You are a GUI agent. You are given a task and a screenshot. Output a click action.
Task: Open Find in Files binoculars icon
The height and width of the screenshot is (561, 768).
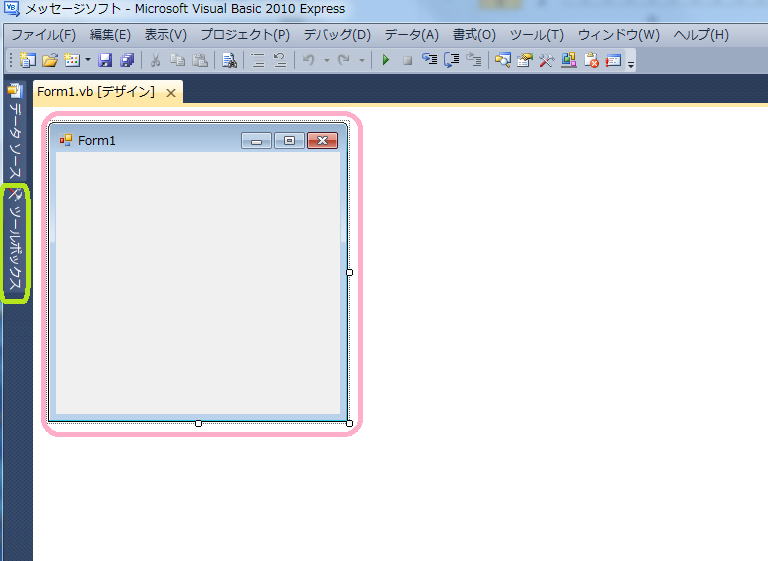tap(229, 60)
